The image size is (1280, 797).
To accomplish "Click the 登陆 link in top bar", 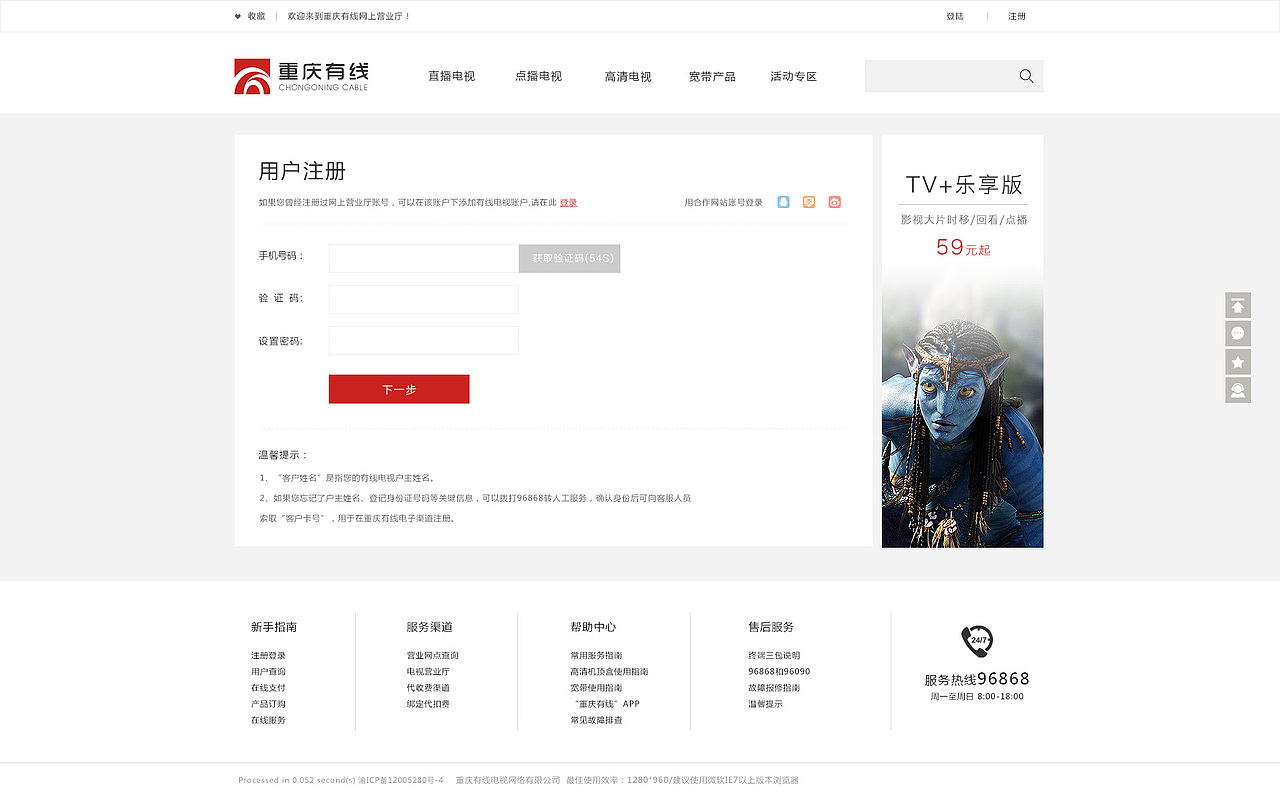I will click(x=955, y=16).
